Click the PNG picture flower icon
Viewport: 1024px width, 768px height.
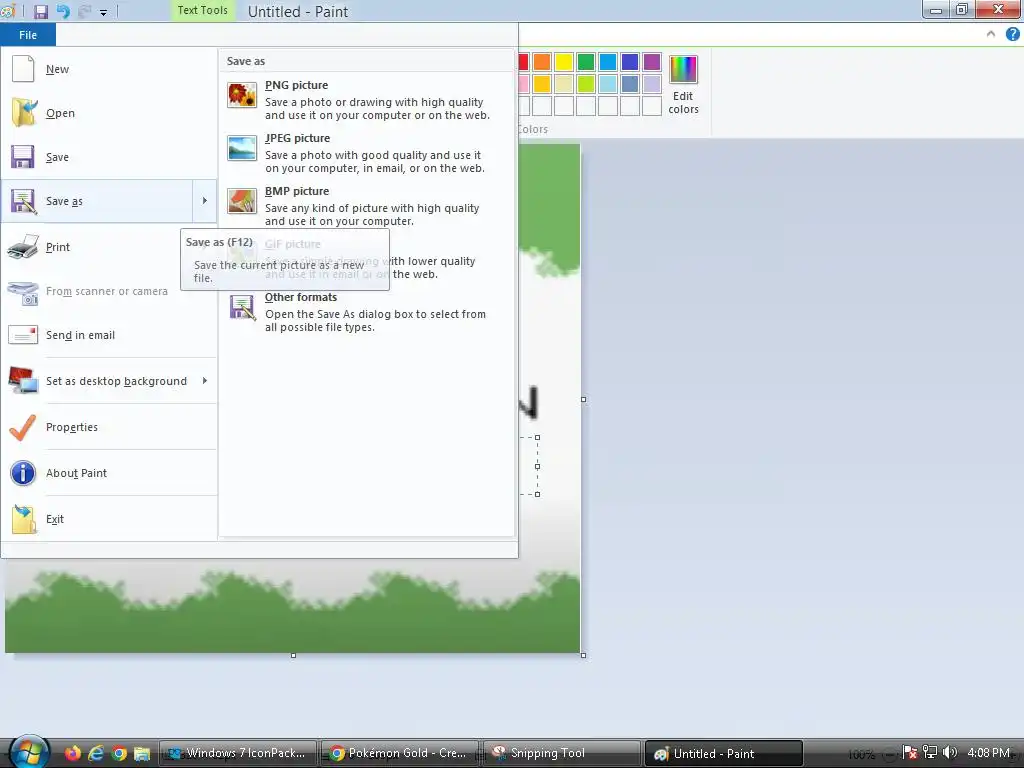242,95
